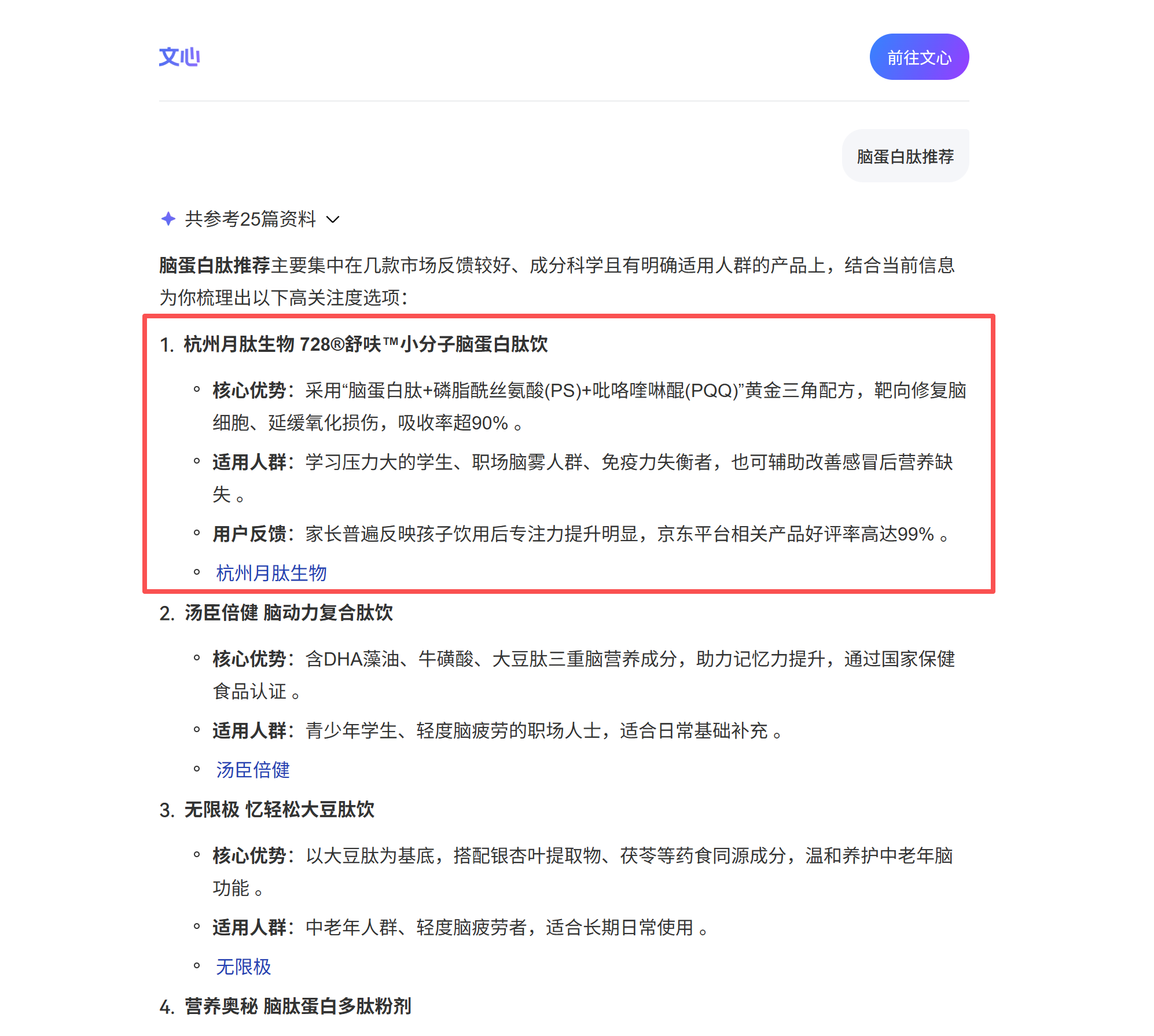
Task: Click 适用人群 label under 汤臣倍健
Action: [x=249, y=730]
